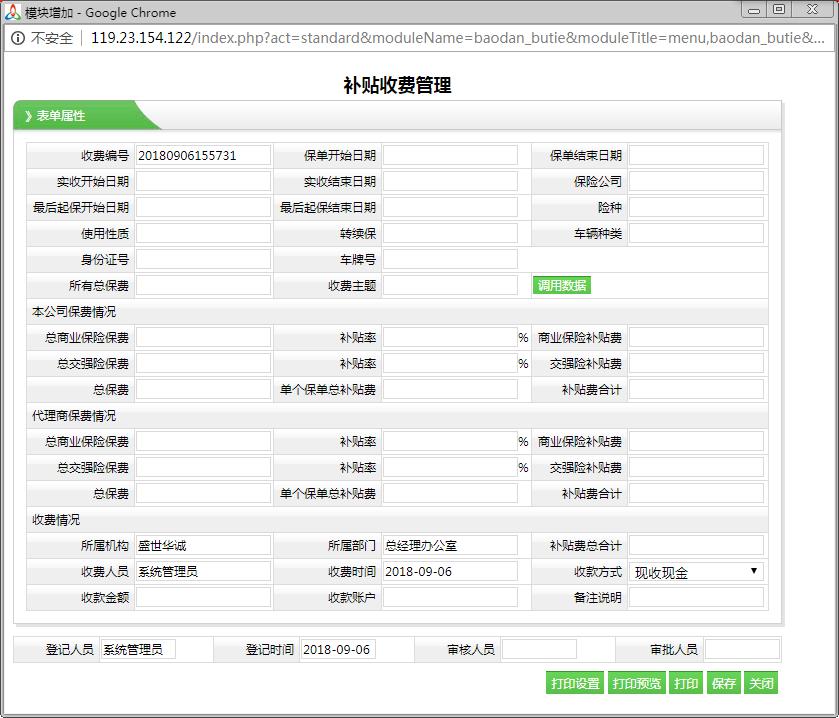Click the 收费主题 input field
The width and height of the screenshot is (839, 718).
[450, 285]
